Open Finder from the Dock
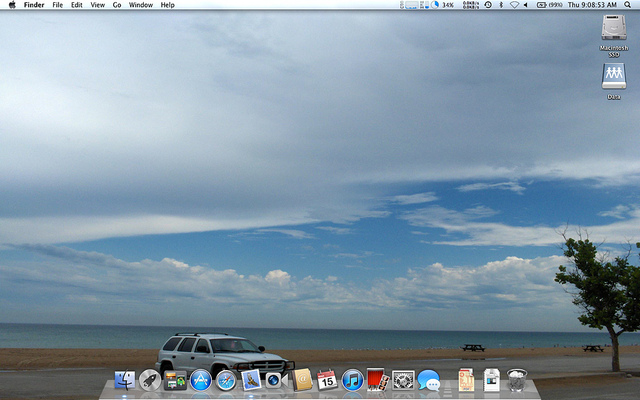Image resolution: width=640 pixels, height=400 pixels. (x=125, y=380)
